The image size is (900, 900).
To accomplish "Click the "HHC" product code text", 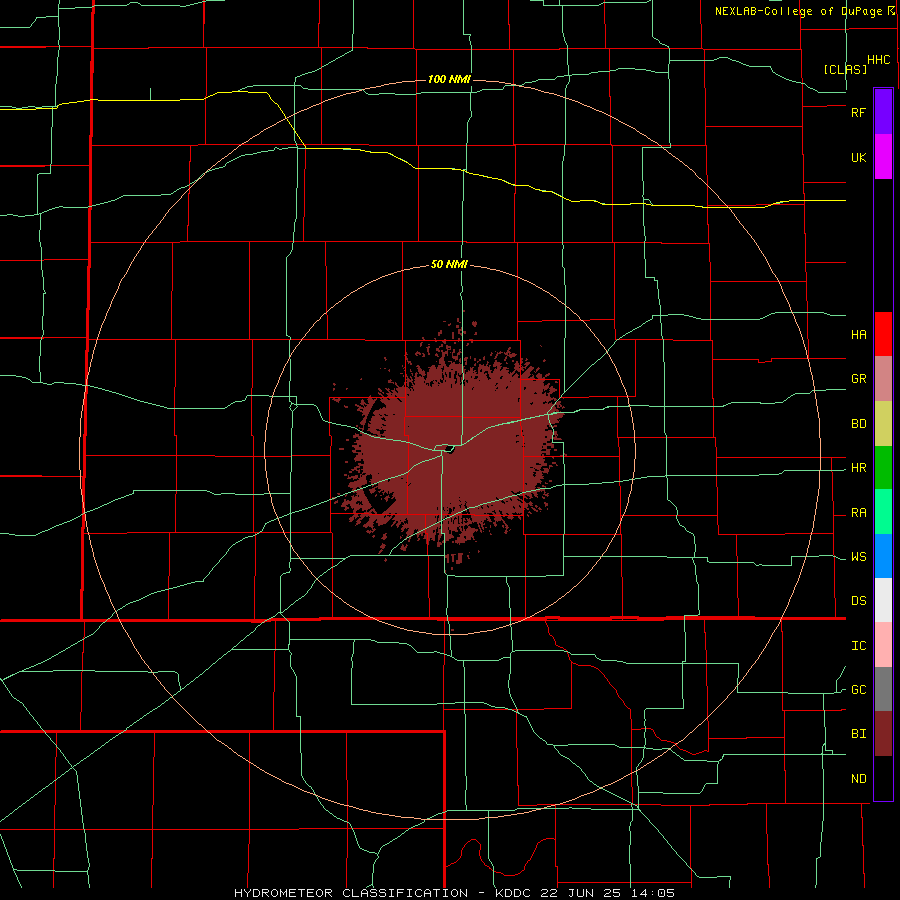I will point(878,60).
